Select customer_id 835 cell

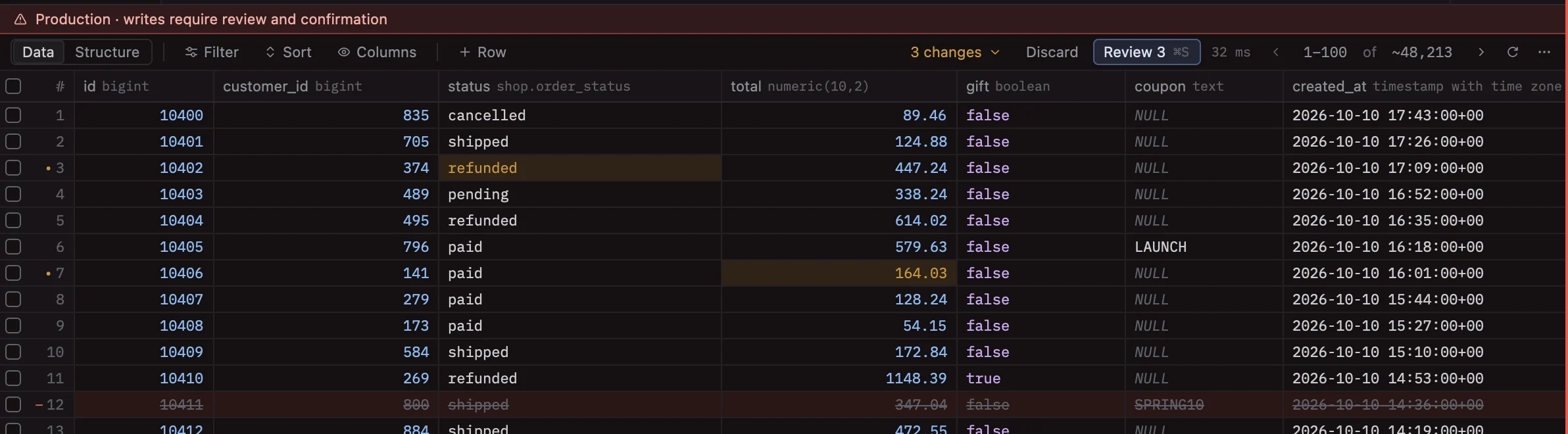coord(326,115)
